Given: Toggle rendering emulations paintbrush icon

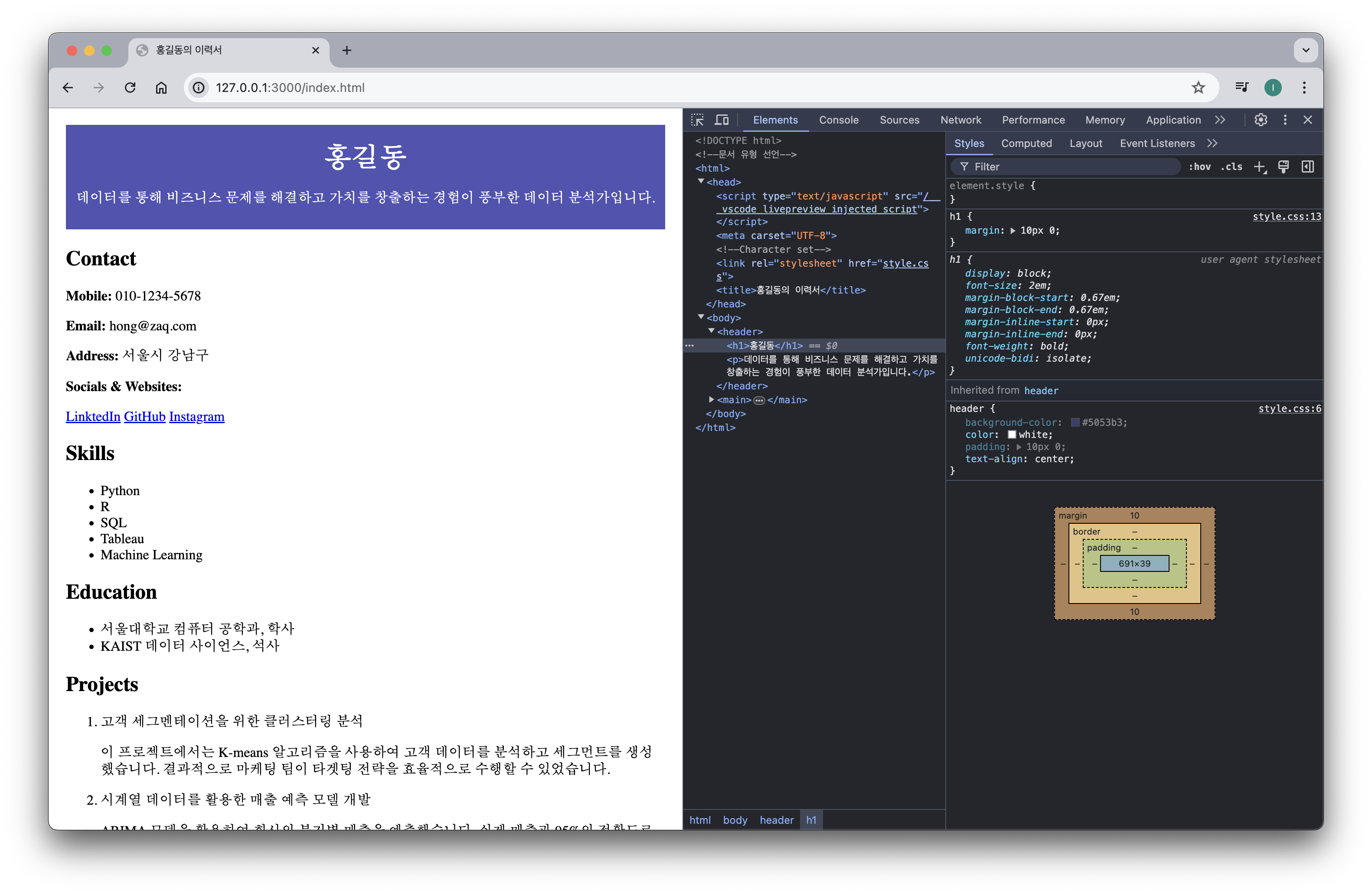Looking at the screenshot, I should point(1283,166).
